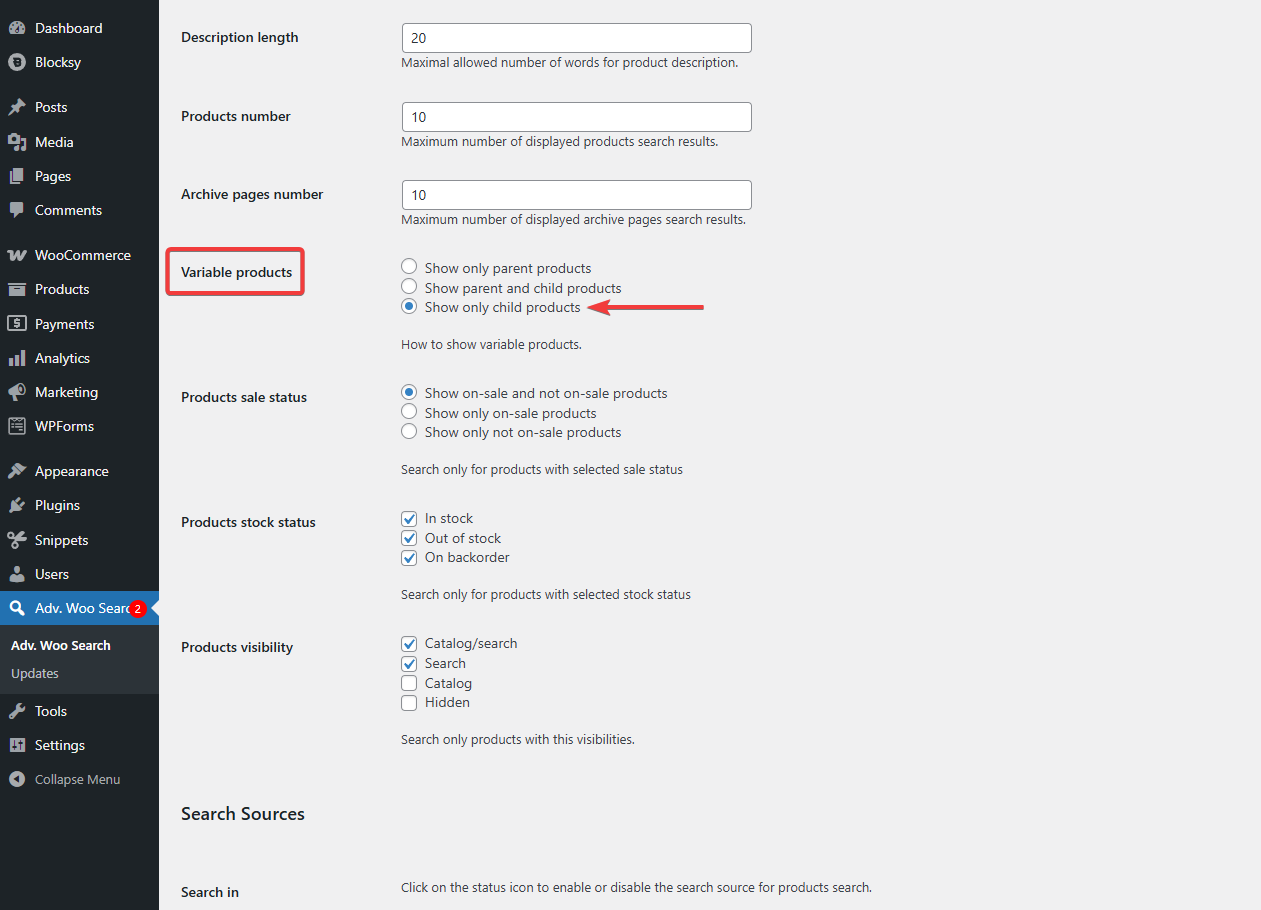Click the Dashboard gauge icon
This screenshot has height=910, width=1261.
(17, 28)
